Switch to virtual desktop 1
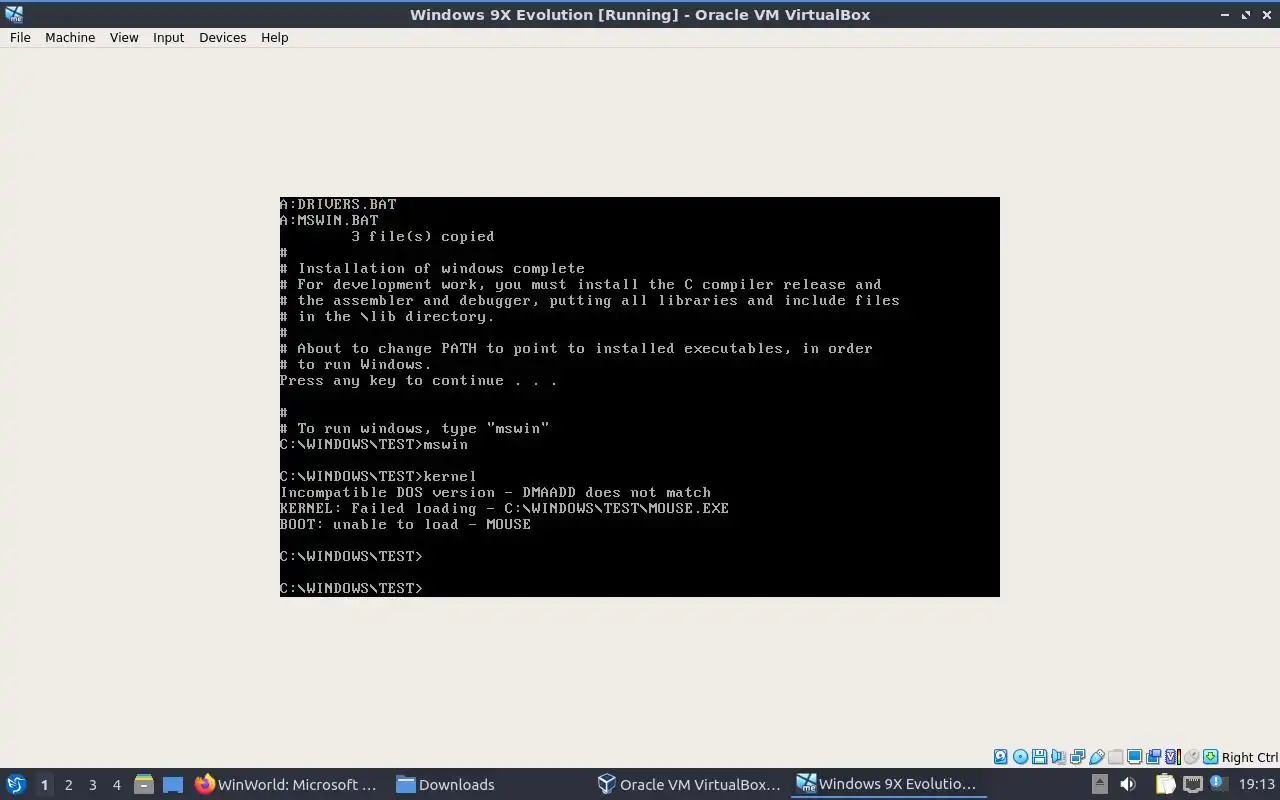Image resolution: width=1280 pixels, height=800 pixels. point(44,785)
